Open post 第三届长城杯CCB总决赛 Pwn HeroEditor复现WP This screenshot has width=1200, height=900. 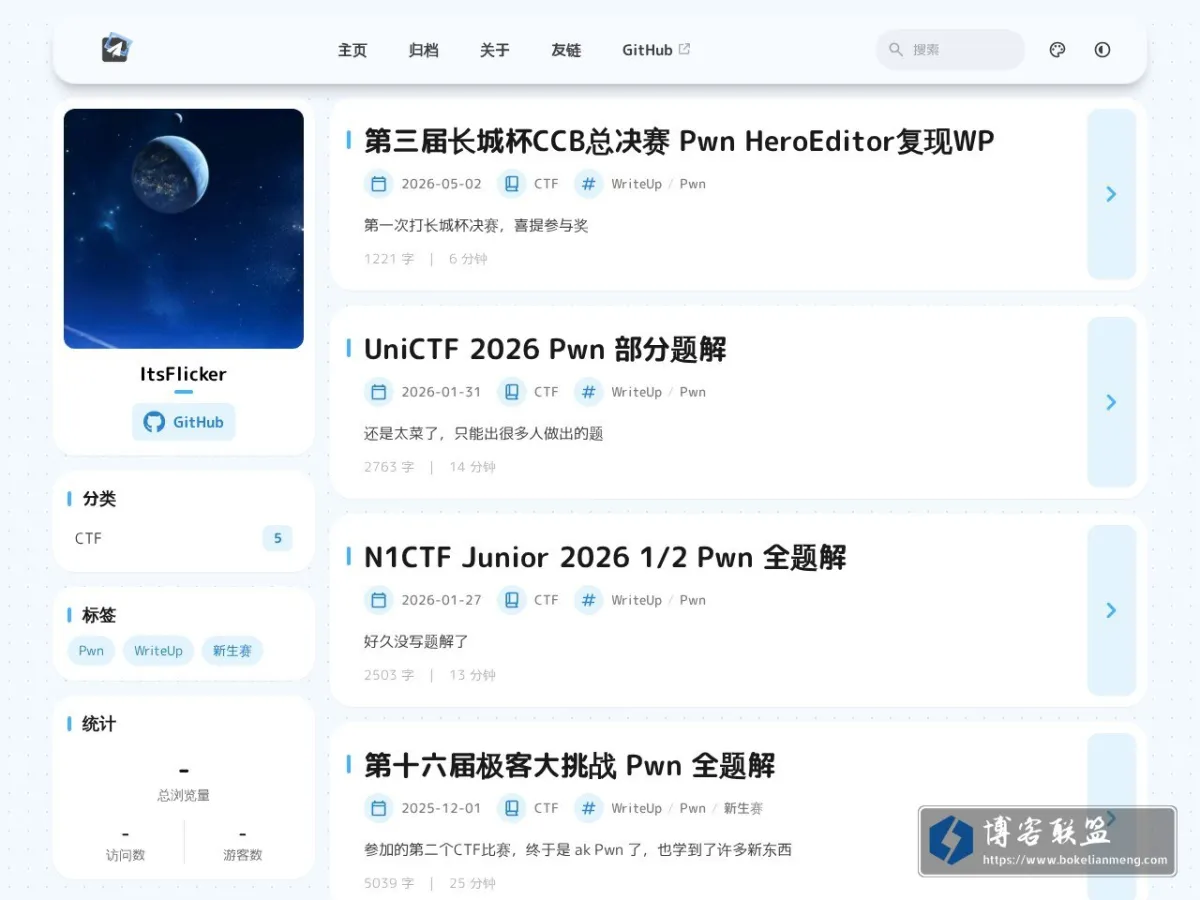click(x=679, y=141)
